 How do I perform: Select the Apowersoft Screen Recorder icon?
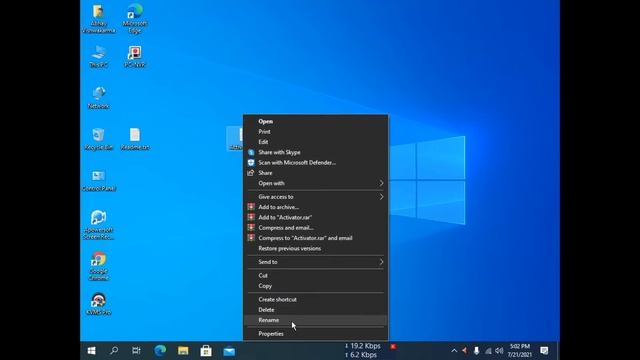click(x=98, y=224)
